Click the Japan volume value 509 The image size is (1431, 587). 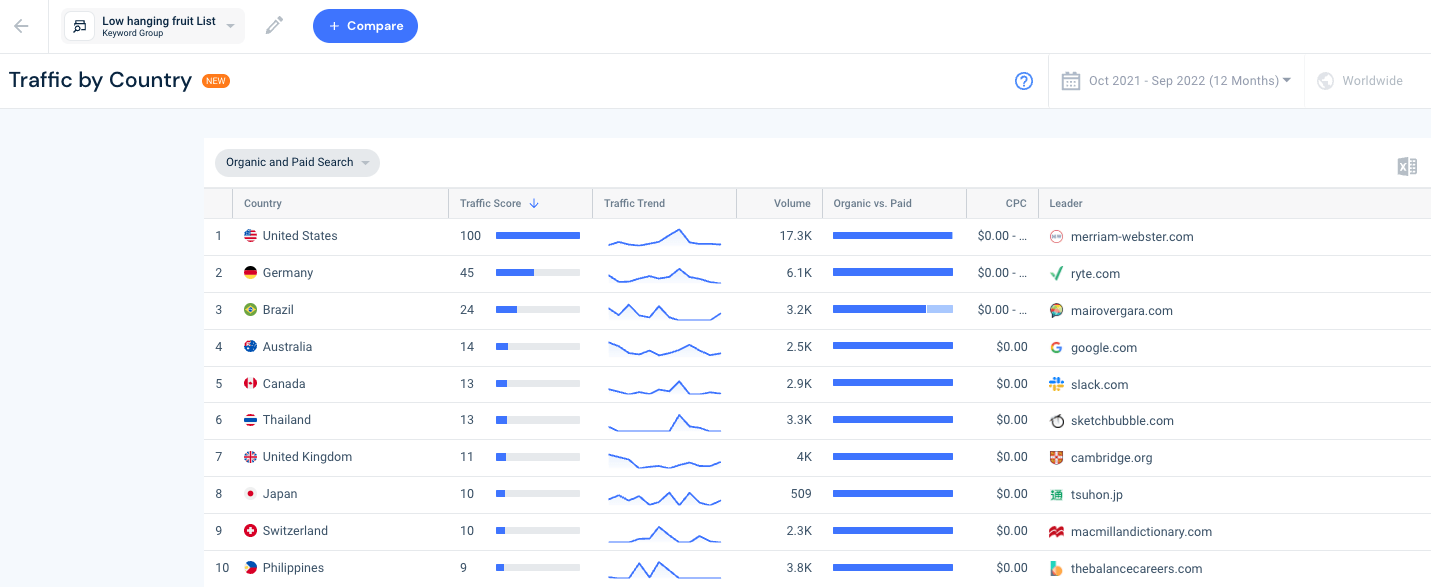tap(799, 494)
